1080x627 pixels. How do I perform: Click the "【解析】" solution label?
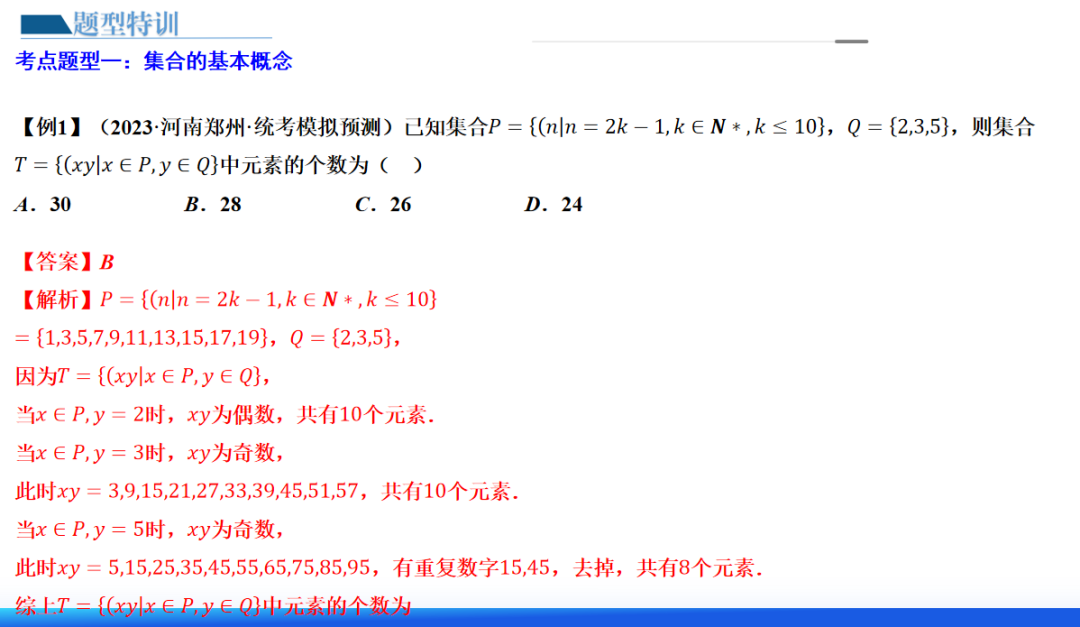pyautogui.click(x=56, y=300)
